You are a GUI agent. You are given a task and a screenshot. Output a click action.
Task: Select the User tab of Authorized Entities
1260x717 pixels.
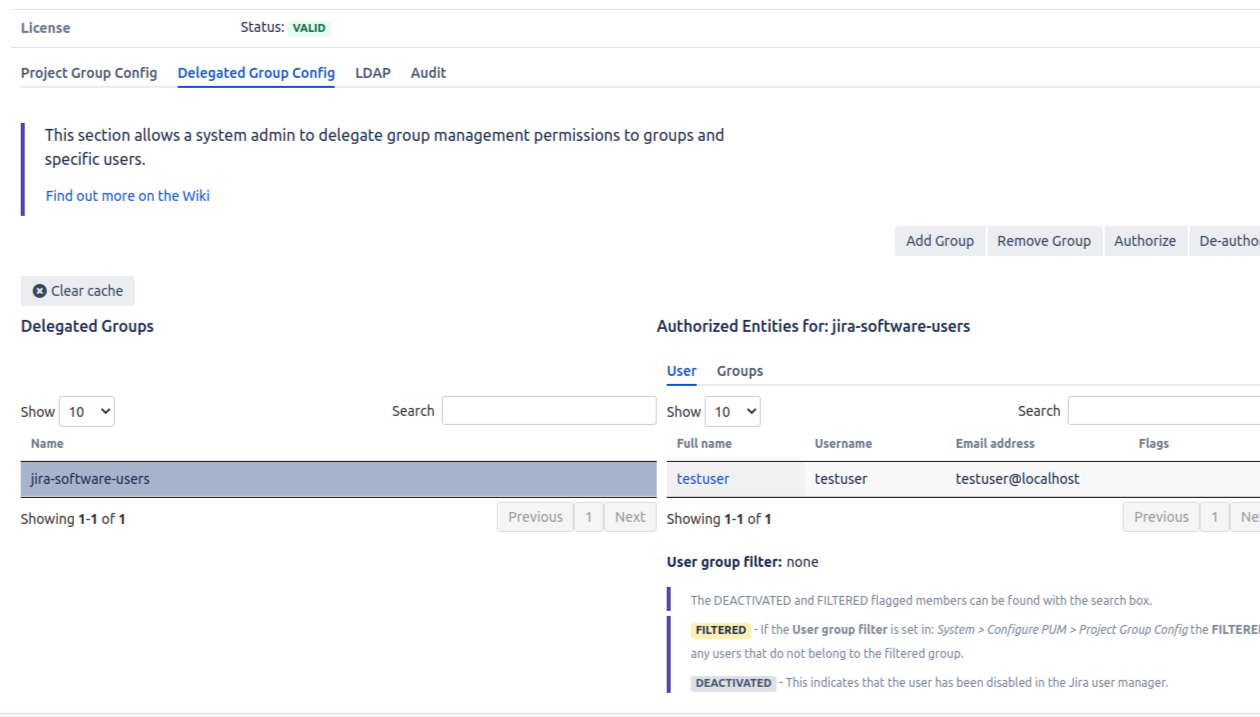tap(681, 371)
